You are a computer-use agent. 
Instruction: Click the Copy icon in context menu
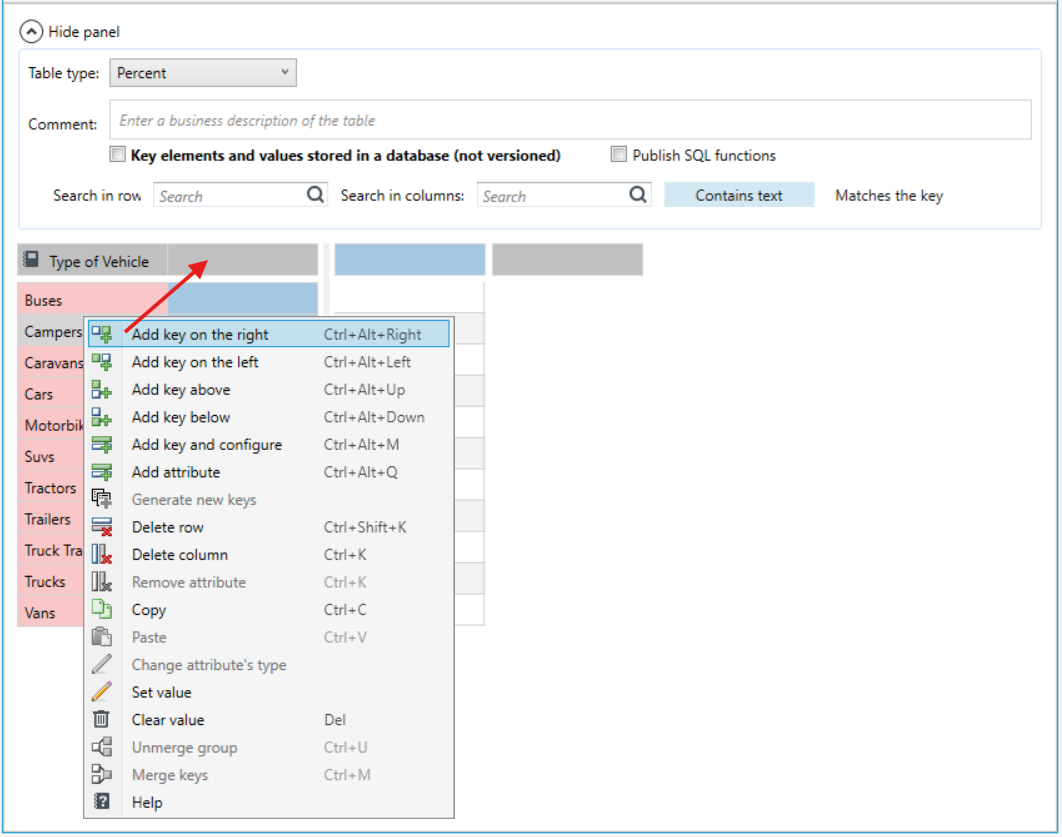[x=102, y=609]
